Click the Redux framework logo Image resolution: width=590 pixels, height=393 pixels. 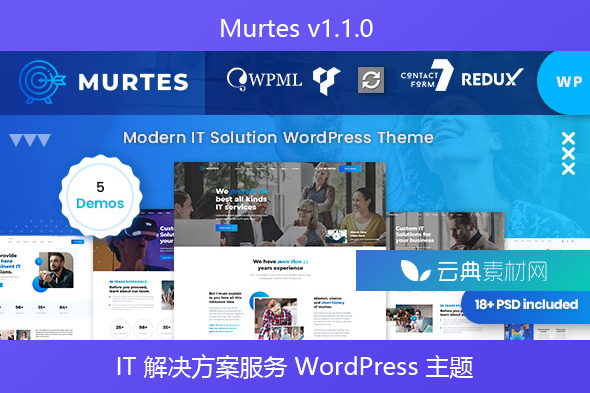(x=492, y=78)
